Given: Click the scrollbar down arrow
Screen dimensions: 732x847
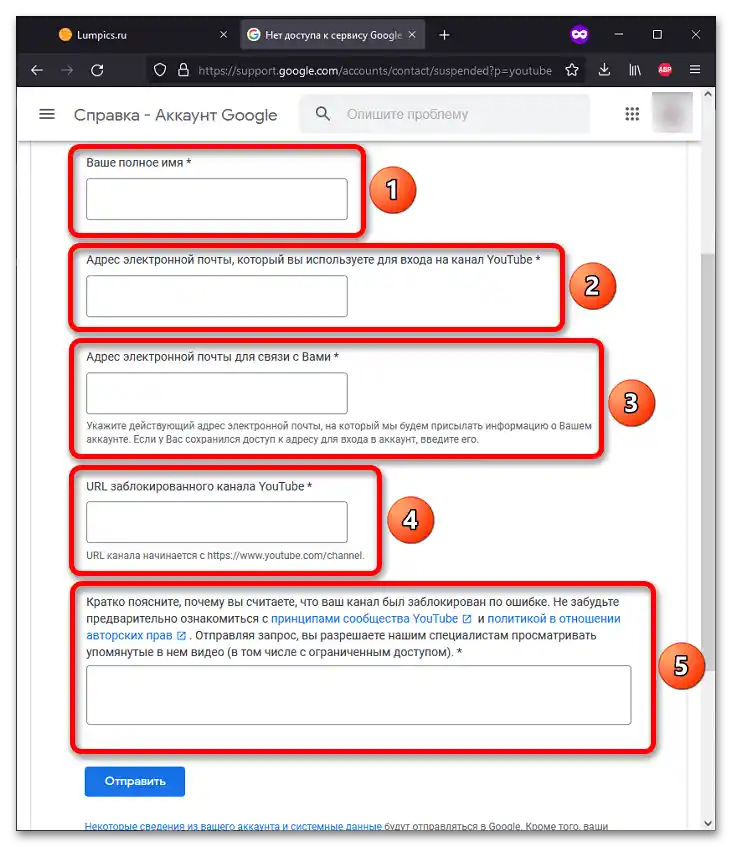Looking at the screenshot, I should [708, 824].
